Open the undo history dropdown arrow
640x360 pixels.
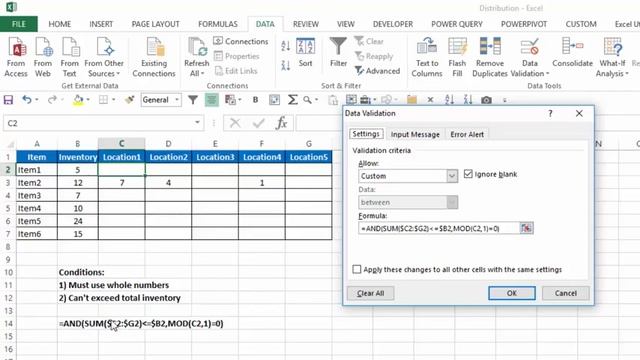(37, 100)
